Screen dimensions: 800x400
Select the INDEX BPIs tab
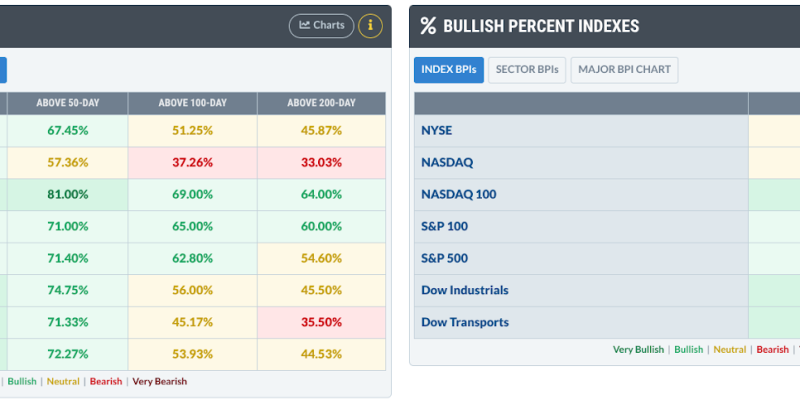[x=449, y=70]
